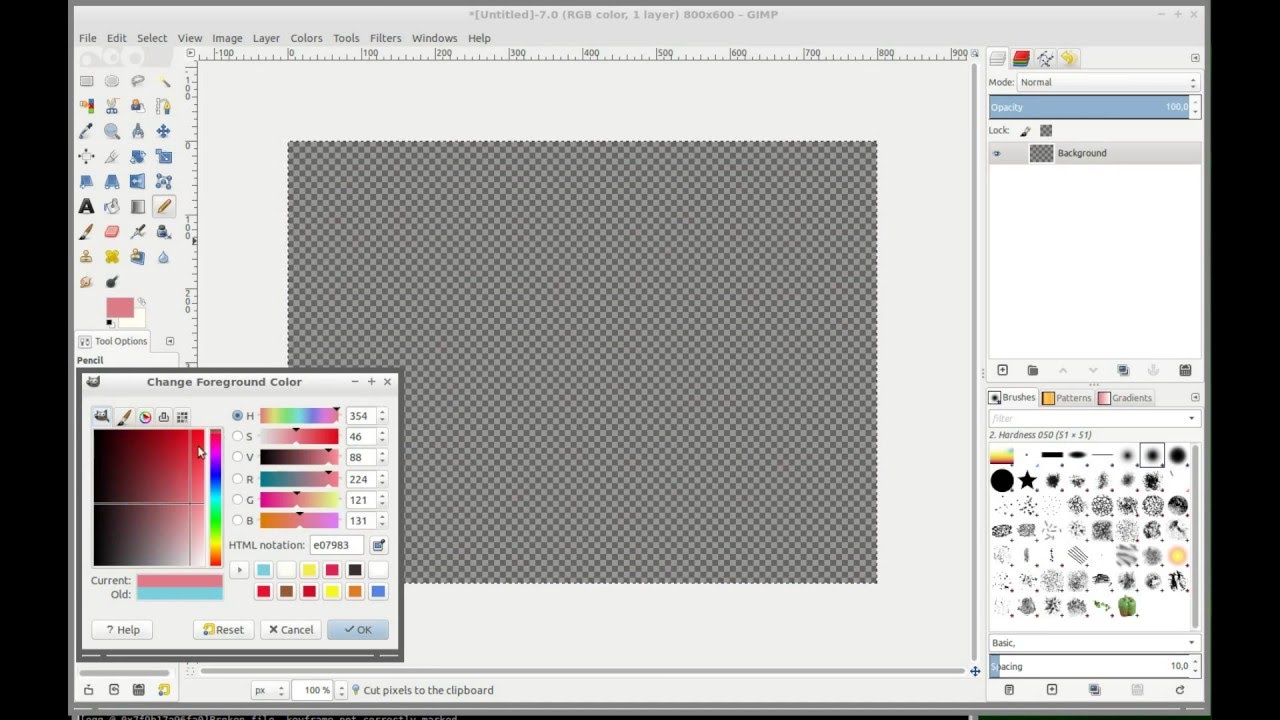Select the Background layer thumbnail

pyautogui.click(x=1041, y=153)
